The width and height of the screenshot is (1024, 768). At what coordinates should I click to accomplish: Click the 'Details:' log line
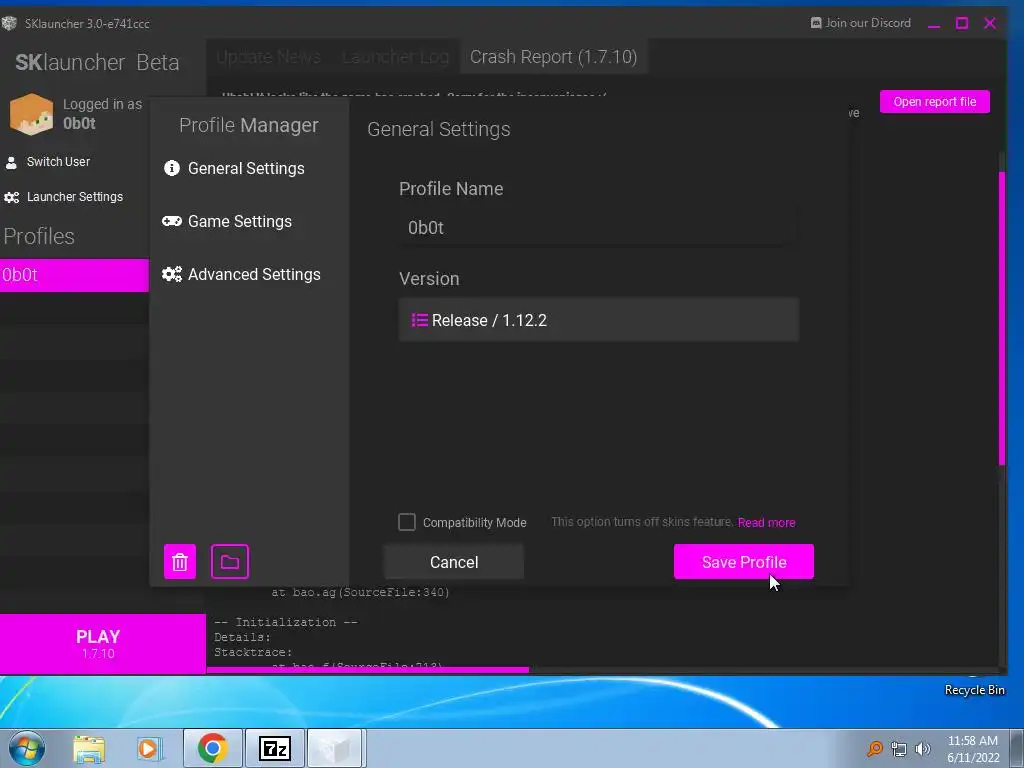242,637
